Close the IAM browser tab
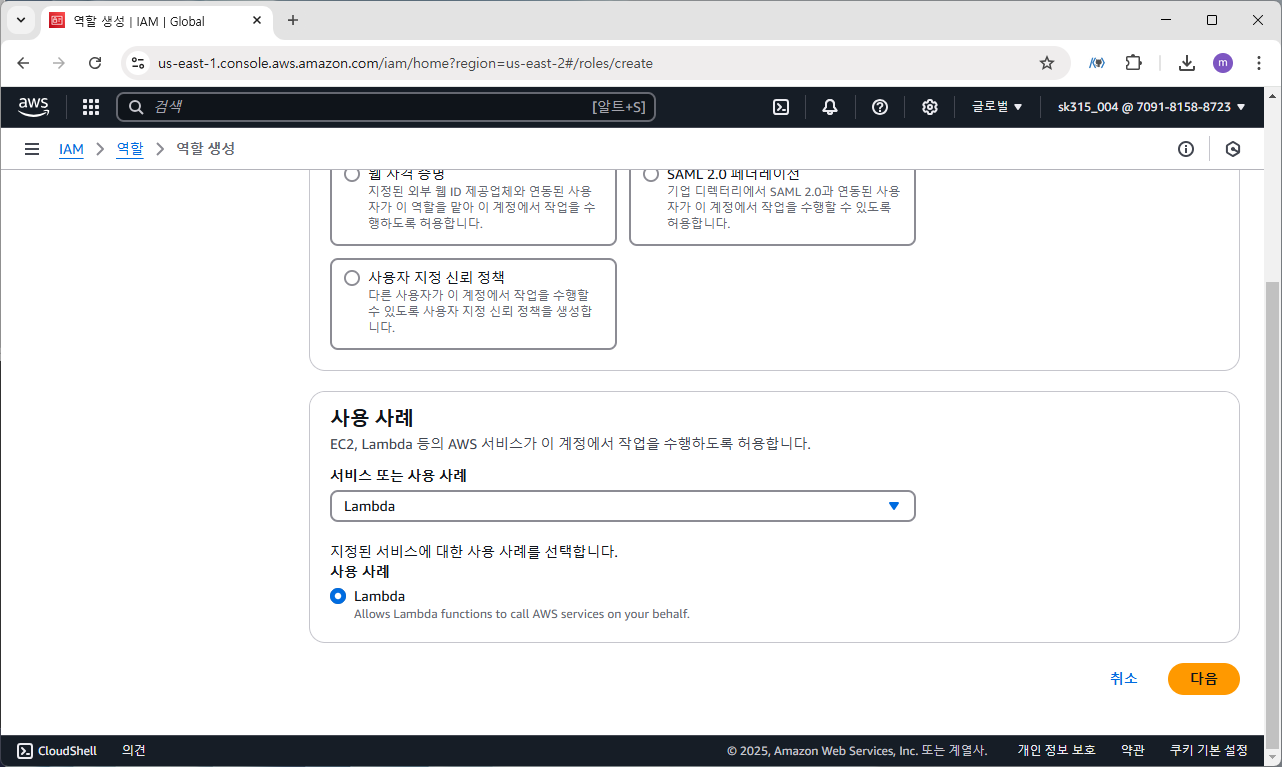1282x767 pixels. [258, 20]
